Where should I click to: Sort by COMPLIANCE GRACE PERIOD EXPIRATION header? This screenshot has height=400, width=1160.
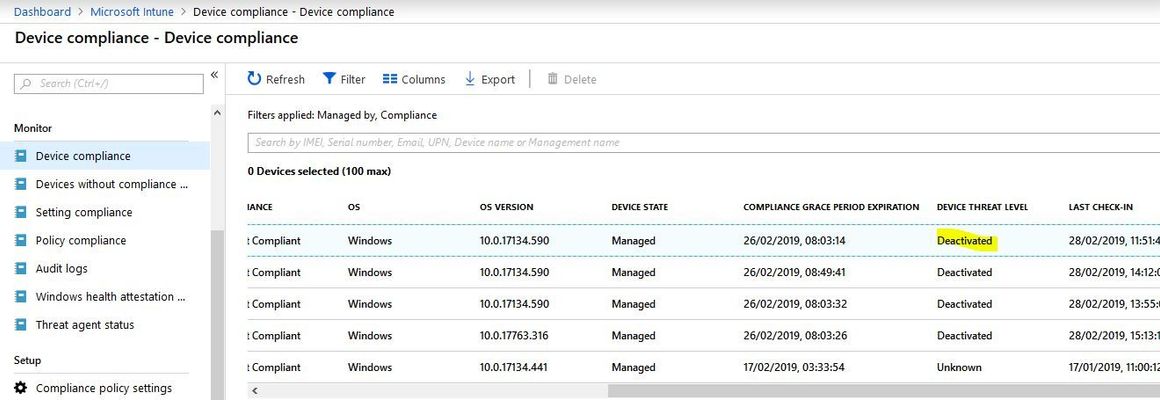pyautogui.click(x=831, y=207)
